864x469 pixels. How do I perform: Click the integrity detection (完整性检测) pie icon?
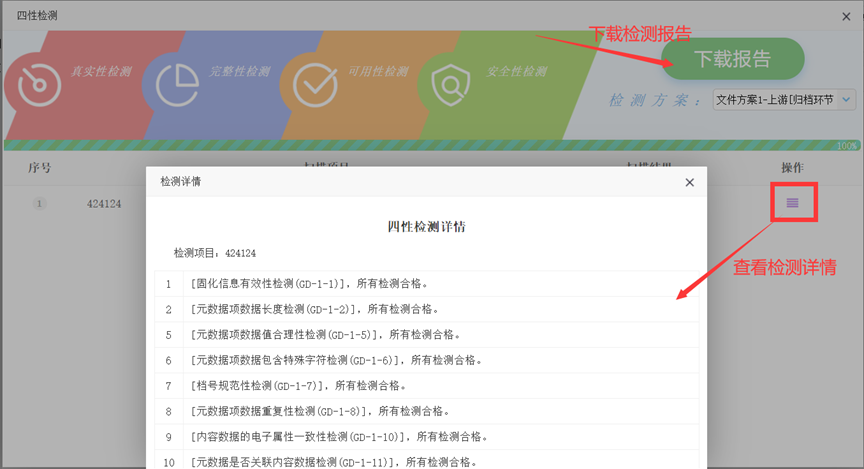177,85
